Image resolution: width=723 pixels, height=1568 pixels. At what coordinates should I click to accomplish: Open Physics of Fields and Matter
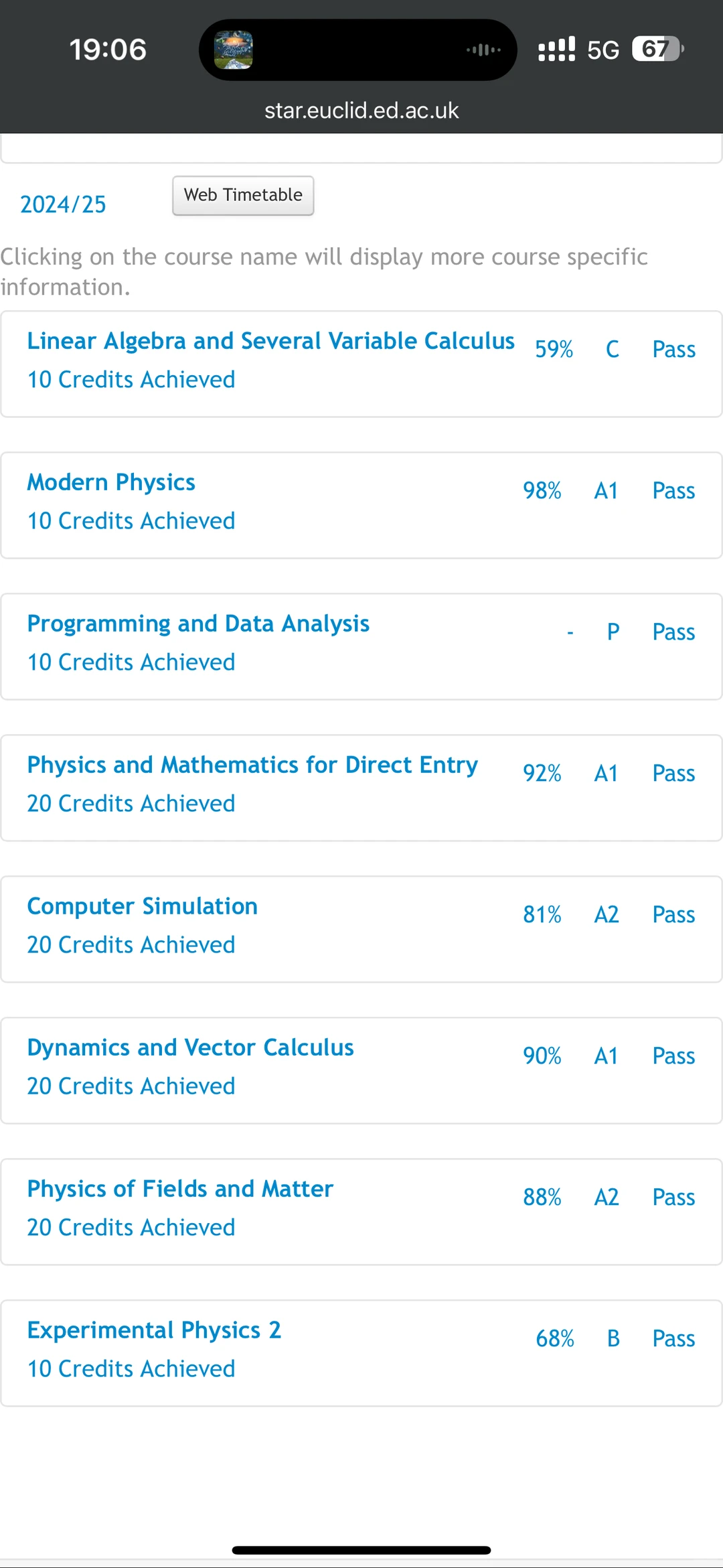[180, 1189]
